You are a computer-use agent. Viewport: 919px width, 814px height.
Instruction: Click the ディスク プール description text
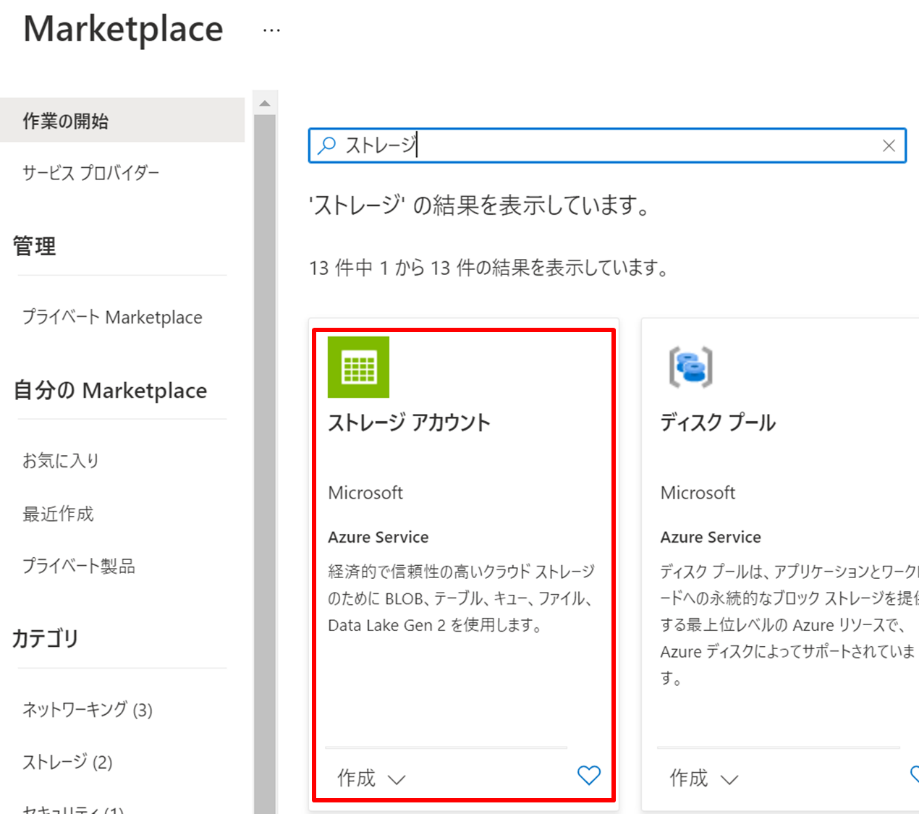click(x=789, y=625)
